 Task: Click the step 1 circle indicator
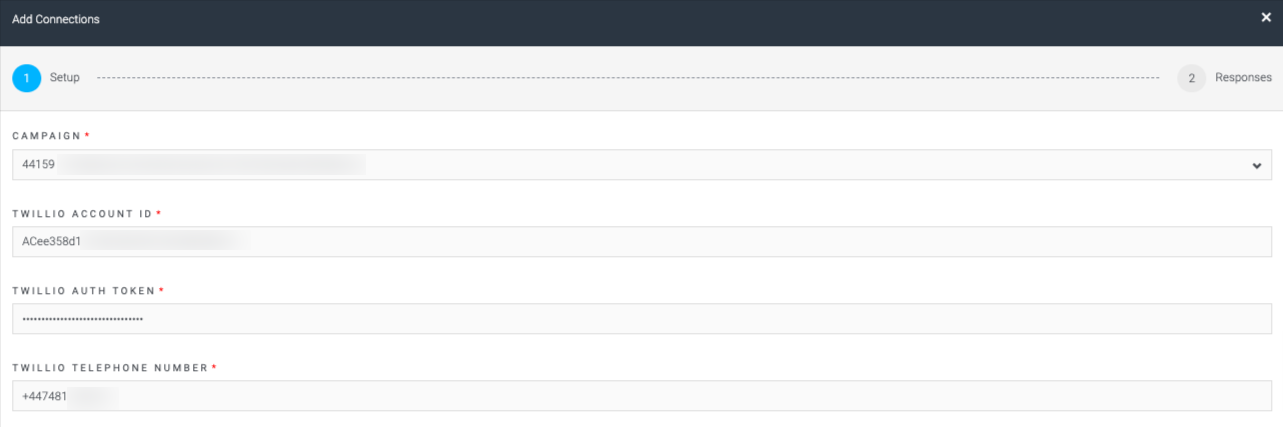pyautogui.click(x=27, y=78)
